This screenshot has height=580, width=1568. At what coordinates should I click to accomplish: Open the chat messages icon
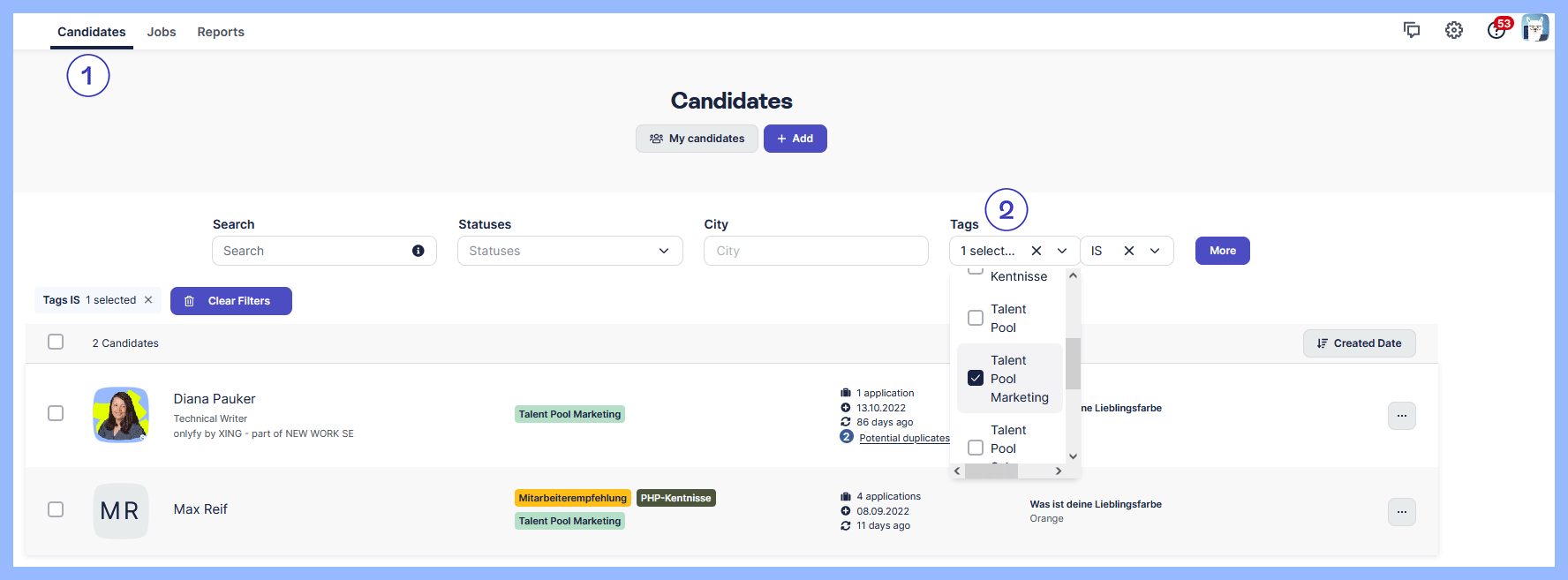pyautogui.click(x=1411, y=30)
